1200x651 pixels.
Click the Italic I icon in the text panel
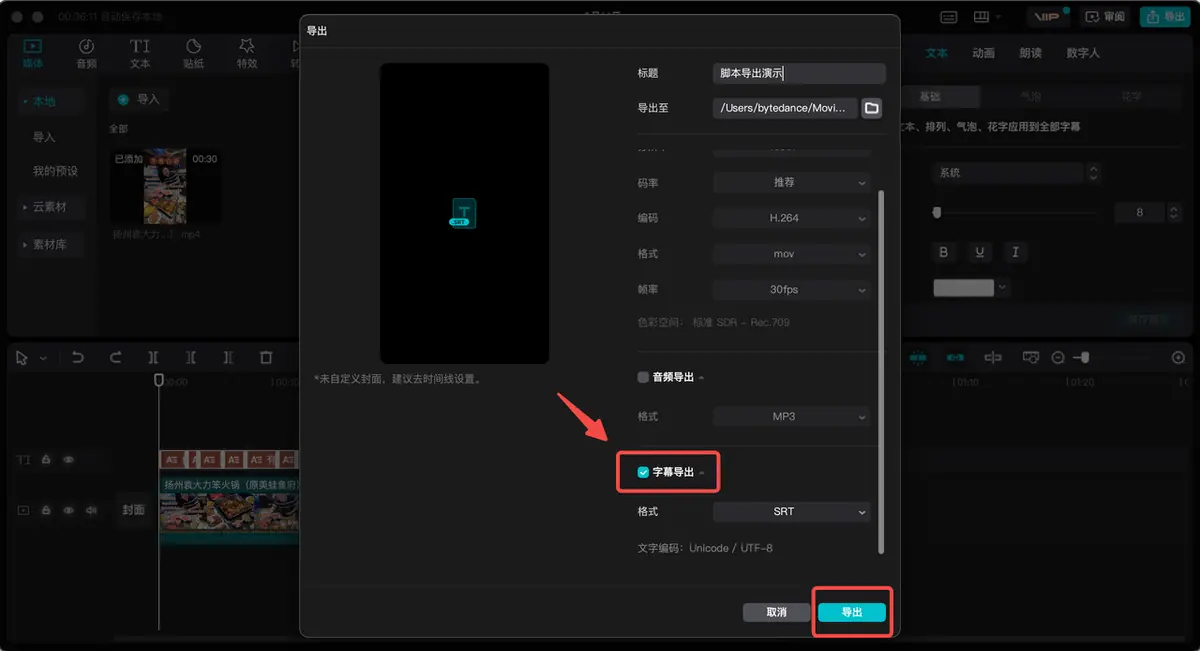pos(1015,252)
